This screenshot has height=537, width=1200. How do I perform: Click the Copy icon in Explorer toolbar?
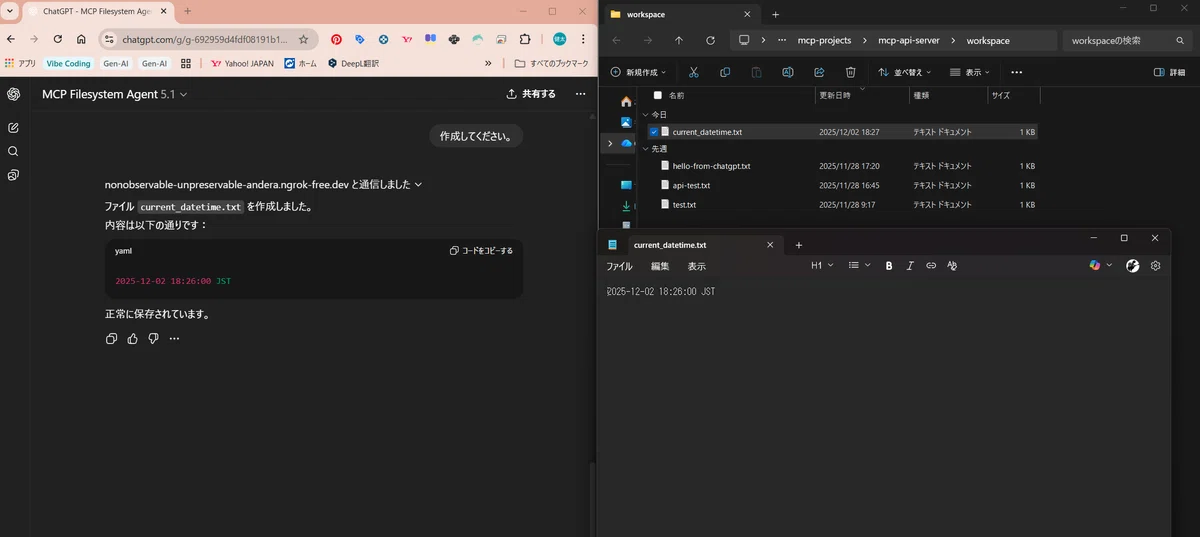click(x=725, y=72)
